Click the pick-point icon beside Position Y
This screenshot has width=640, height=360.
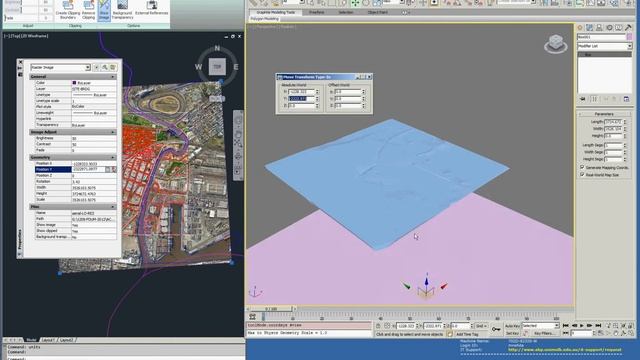click(x=113, y=169)
